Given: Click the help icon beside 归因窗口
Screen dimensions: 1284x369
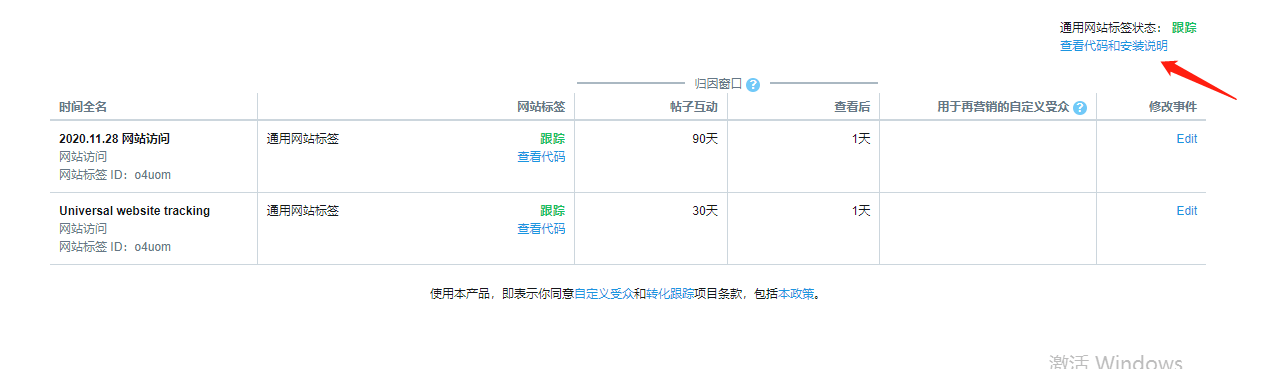Looking at the screenshot, I should pyautogui.click(x=753, y=84).
